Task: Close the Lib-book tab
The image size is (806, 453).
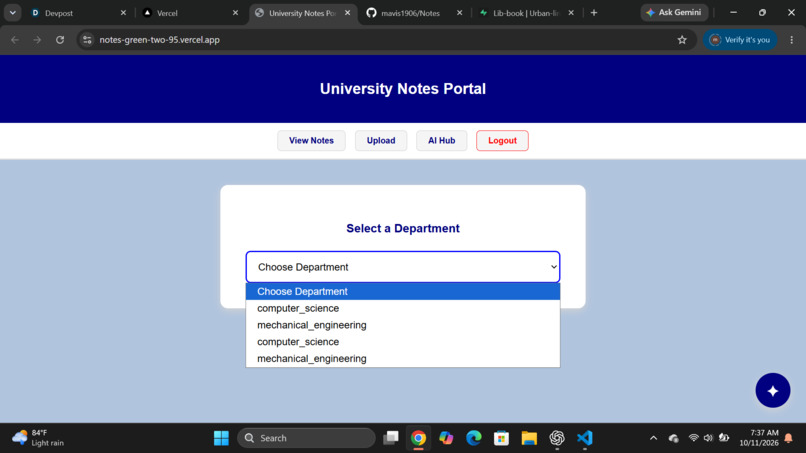Action: [571, 13]
